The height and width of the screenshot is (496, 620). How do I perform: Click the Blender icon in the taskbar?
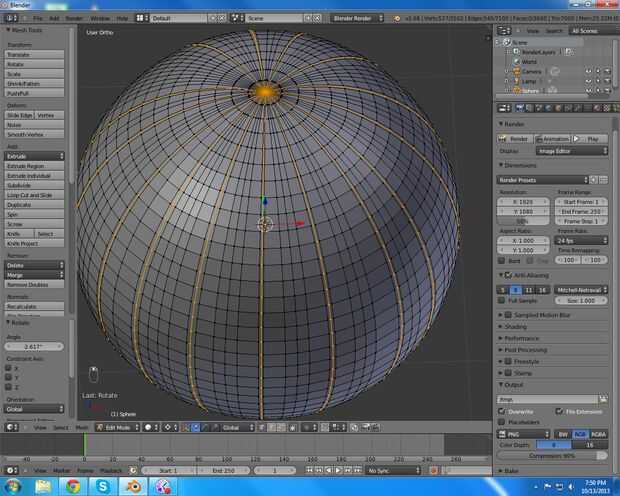134,486
